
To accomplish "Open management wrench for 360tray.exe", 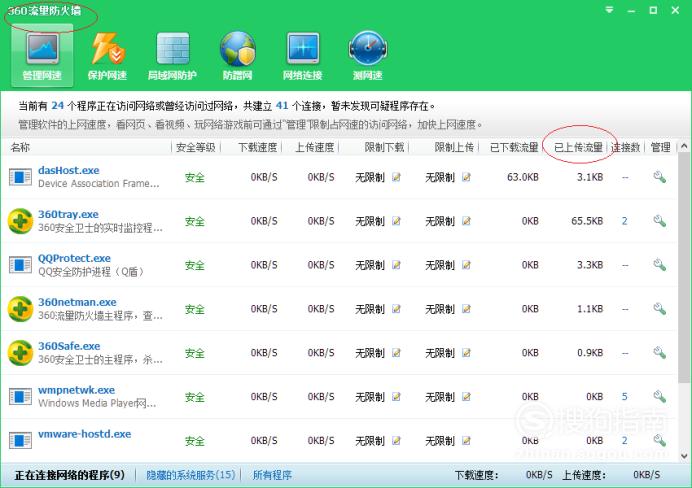I will (x=659, y=221).
